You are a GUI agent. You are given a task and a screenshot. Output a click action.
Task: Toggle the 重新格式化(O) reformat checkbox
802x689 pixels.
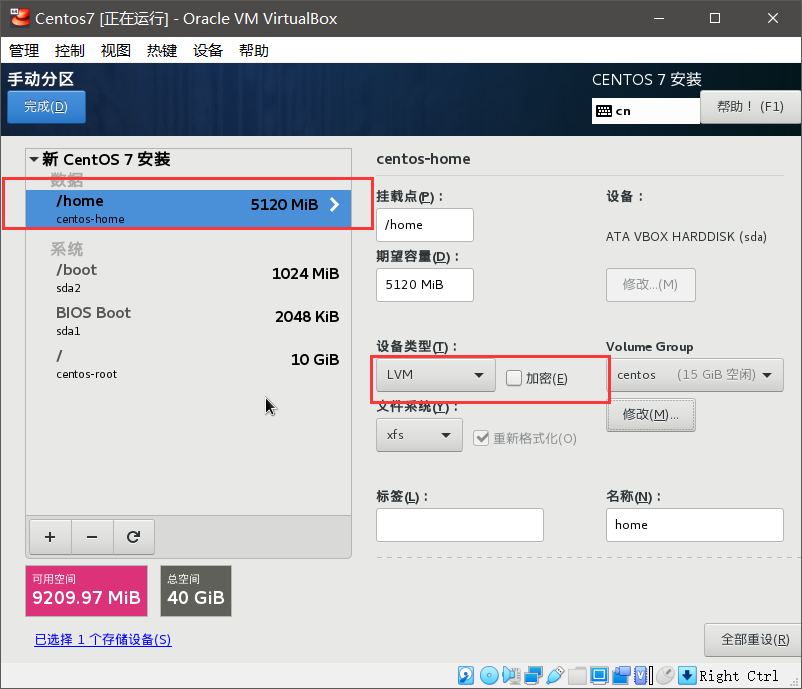tap(481, 438)
